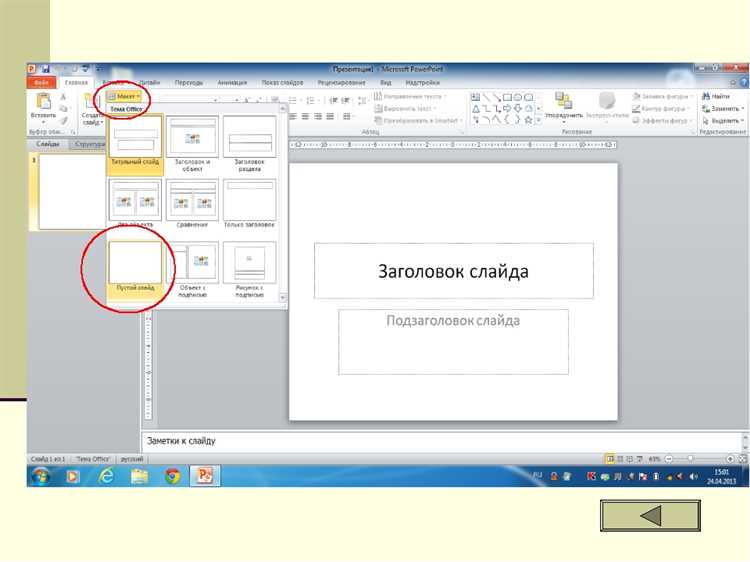Select the star shape in shapes gallery
Screen dimensions: 750x562
[x=529, y=120]
